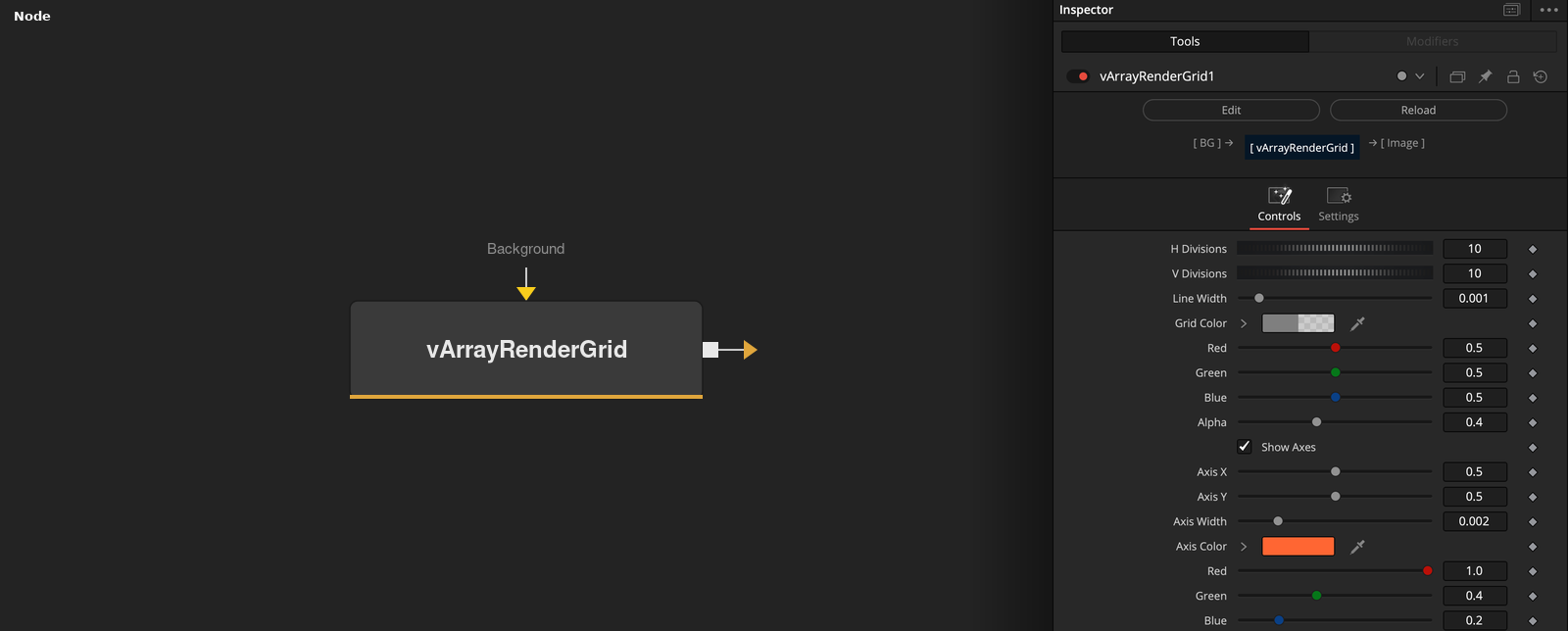Edit the H Divisions value field

[x=1474, y=249]
